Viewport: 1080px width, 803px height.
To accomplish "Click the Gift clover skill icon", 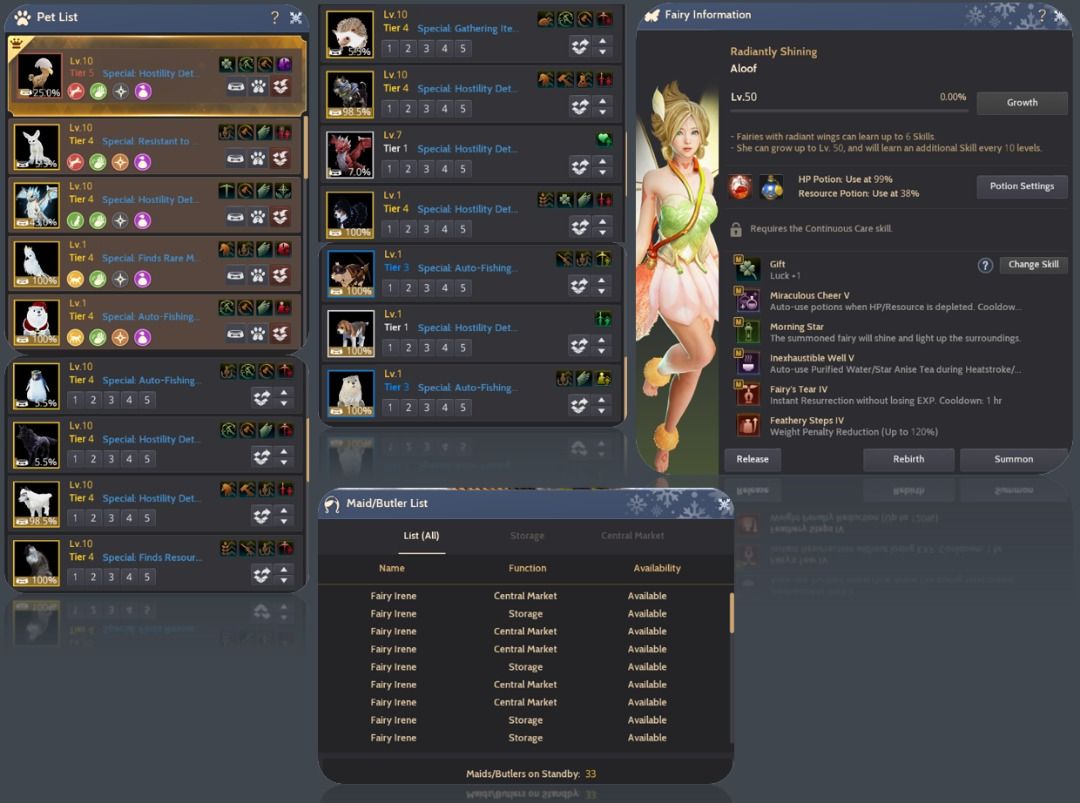I will [747, 268].
